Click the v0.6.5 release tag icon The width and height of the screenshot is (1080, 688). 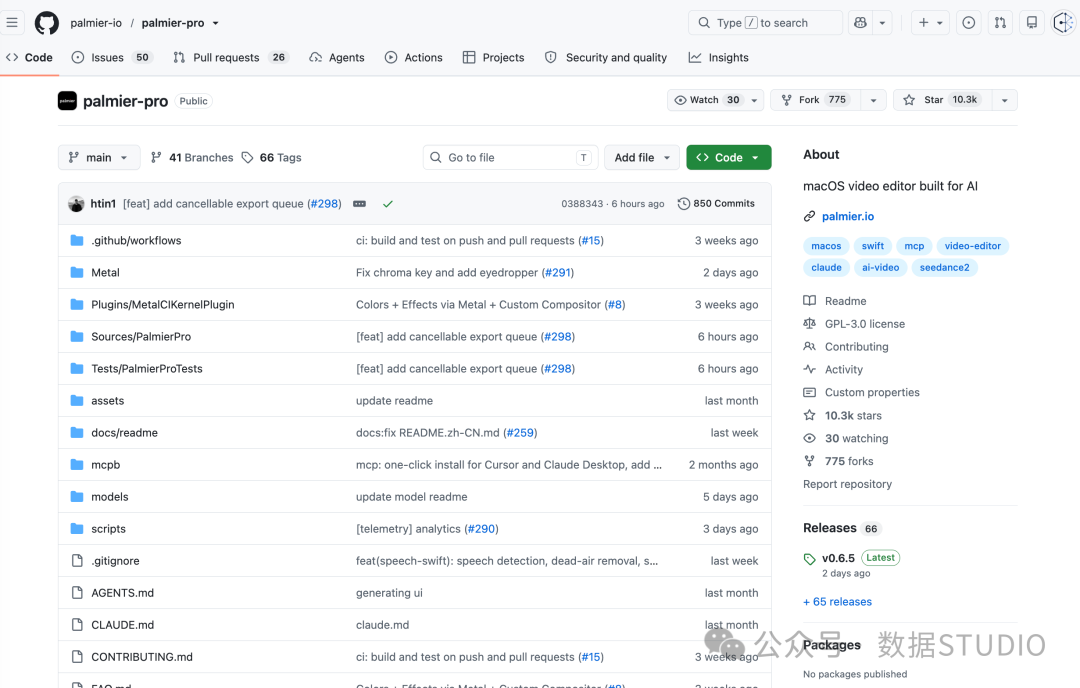tap(809, 559)
